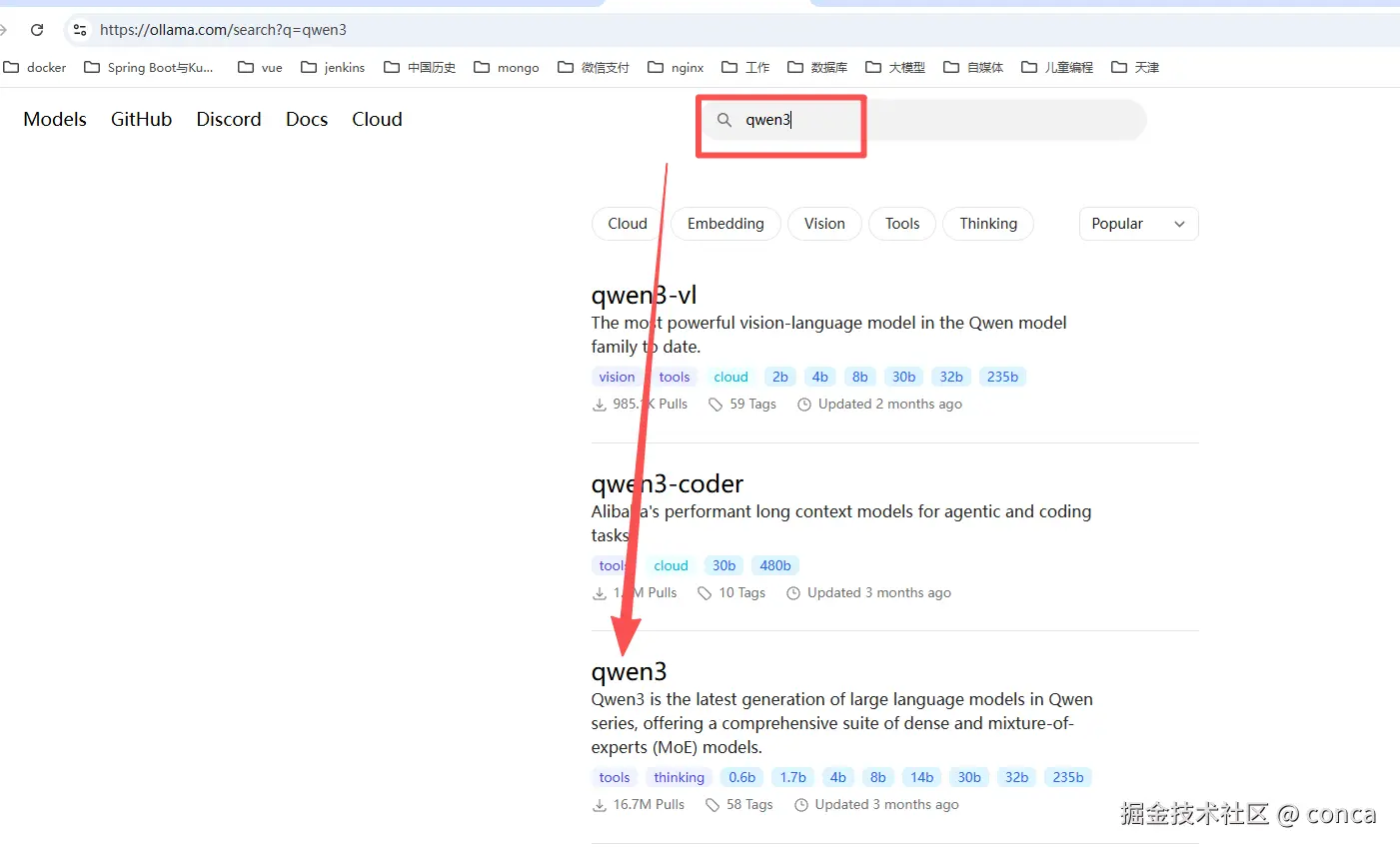Open the qwen3-coder model page

tap(668, 484)
